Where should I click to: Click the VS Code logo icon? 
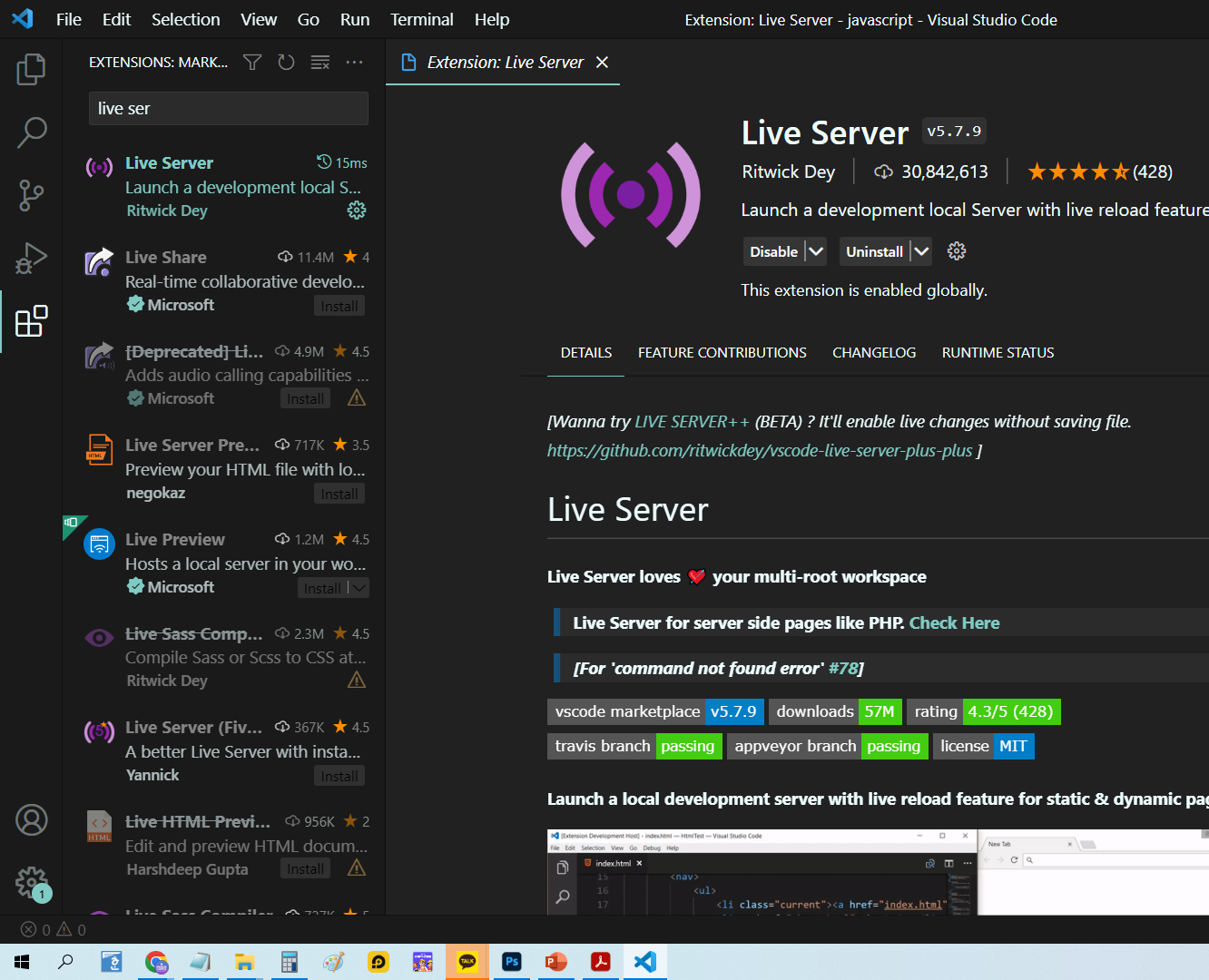click(23, 19)
